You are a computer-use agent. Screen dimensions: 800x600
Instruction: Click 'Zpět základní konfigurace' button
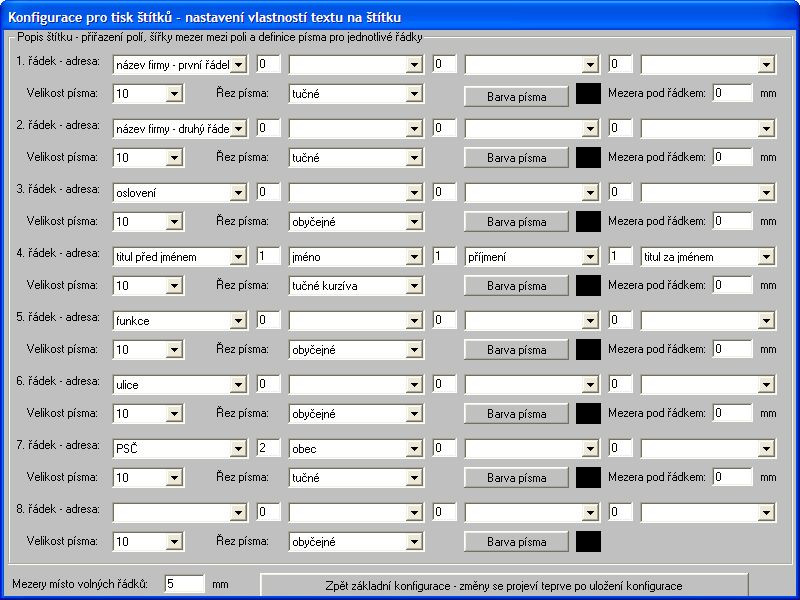coord(504,586)
